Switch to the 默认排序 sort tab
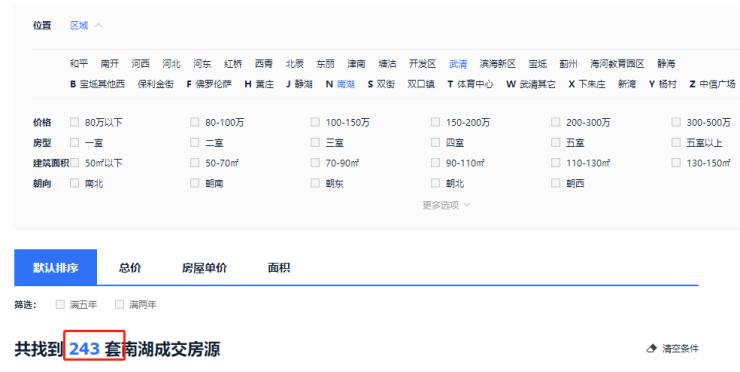 click(55, 268)
